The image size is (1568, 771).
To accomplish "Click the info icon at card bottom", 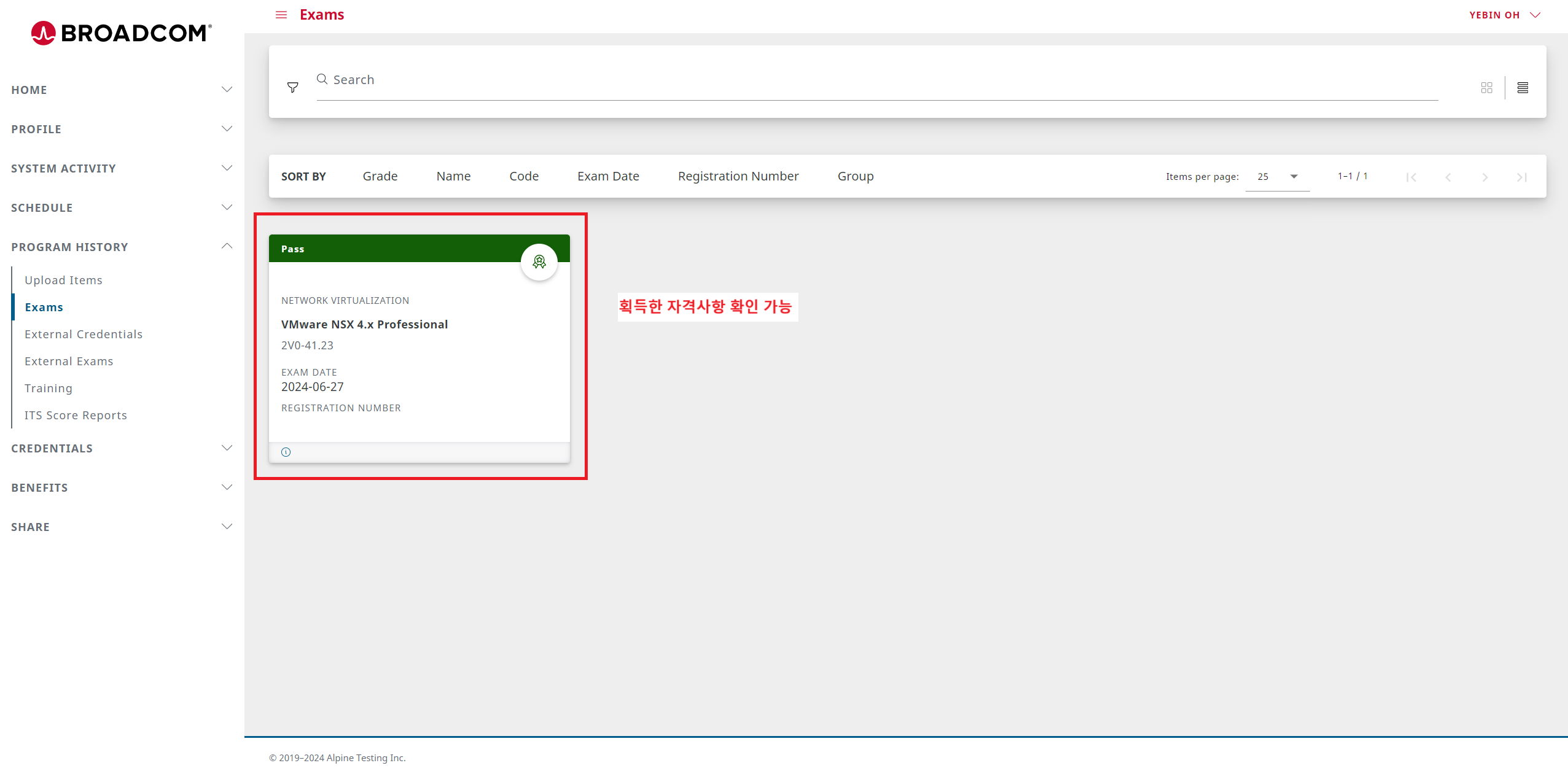I will point(286,452).
